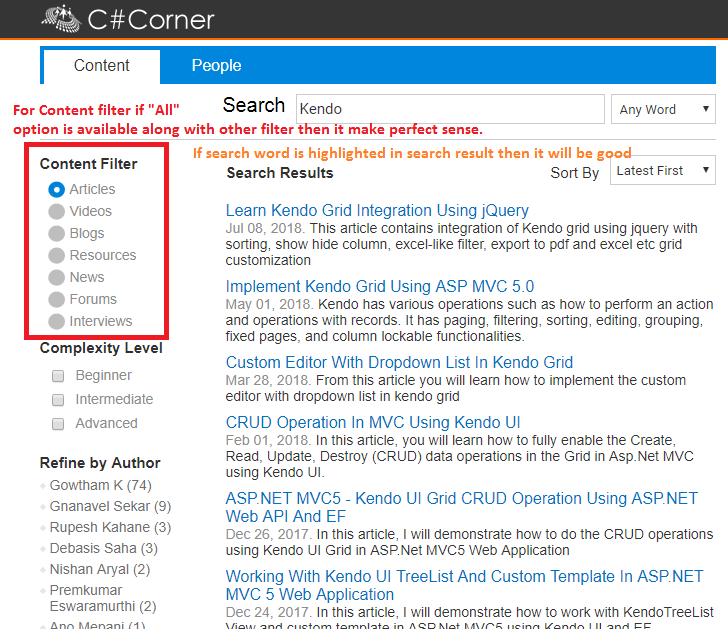Filter by author Nishan Aryal (2)
Image resolution: width=728 pixels, height=629 pixels.
[x=100, y=569]
